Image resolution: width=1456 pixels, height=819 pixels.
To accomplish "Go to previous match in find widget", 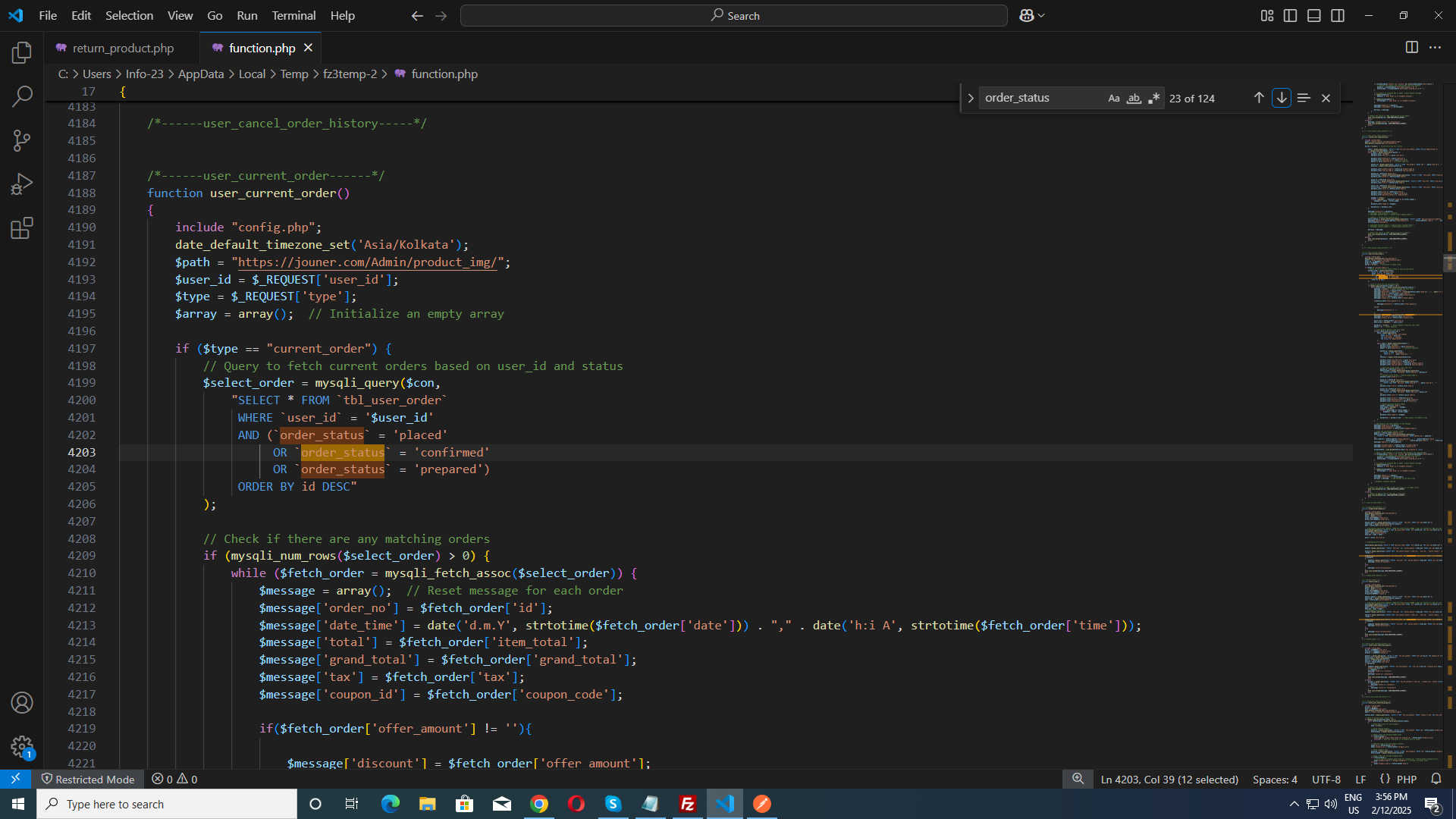I will pyautogui.click(x=1259, y=98).
